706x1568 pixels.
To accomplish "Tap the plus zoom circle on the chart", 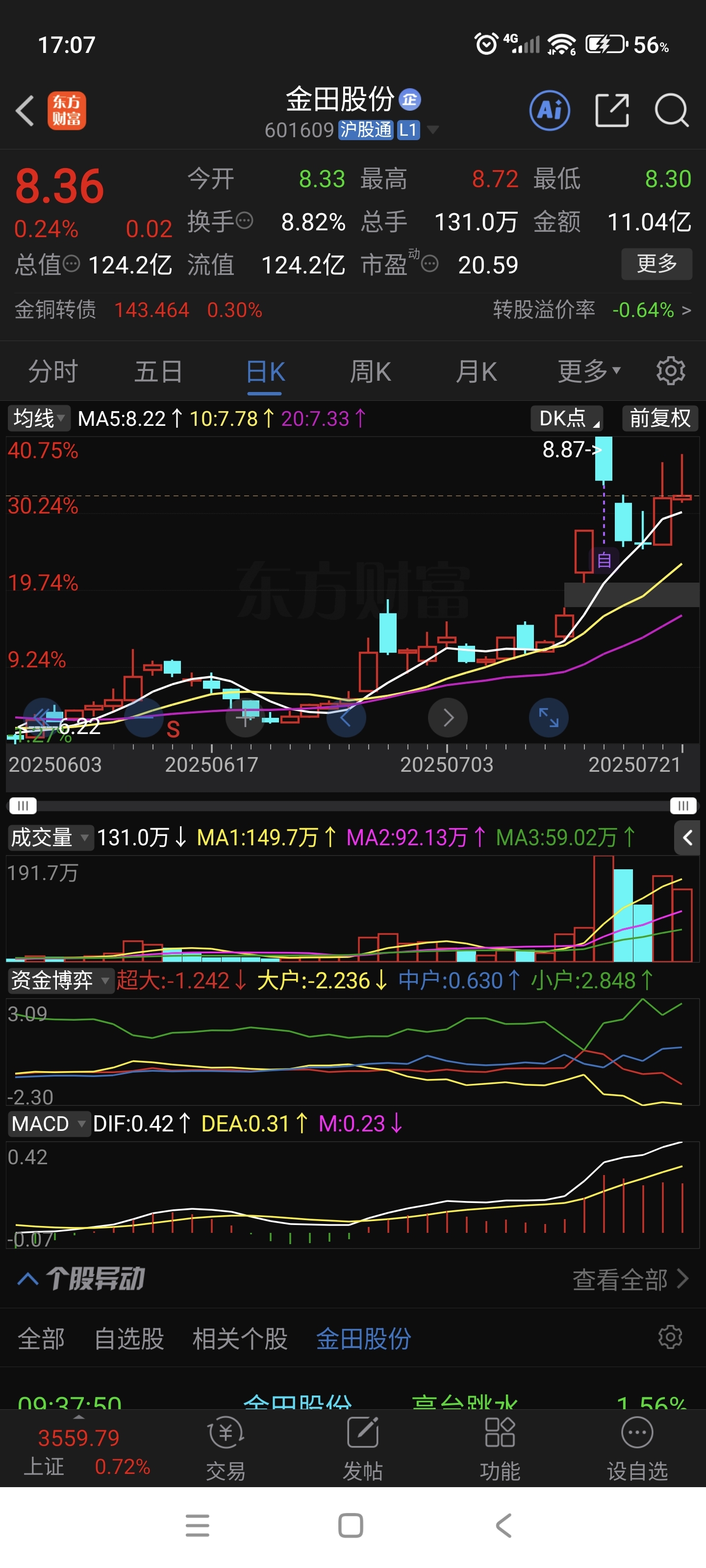I will click(x=245, y=718).
